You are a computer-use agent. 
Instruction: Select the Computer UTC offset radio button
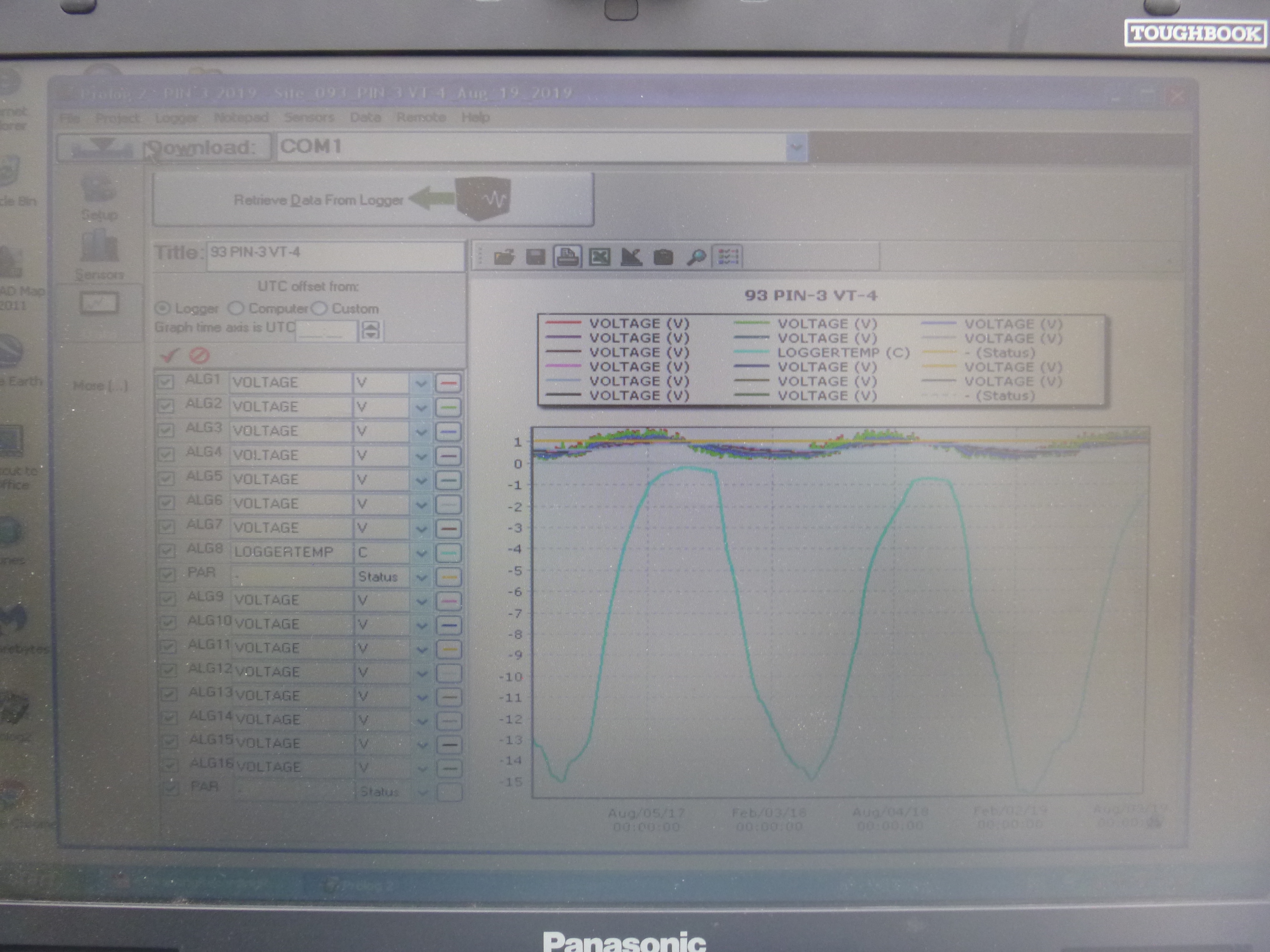pos(236,309)
